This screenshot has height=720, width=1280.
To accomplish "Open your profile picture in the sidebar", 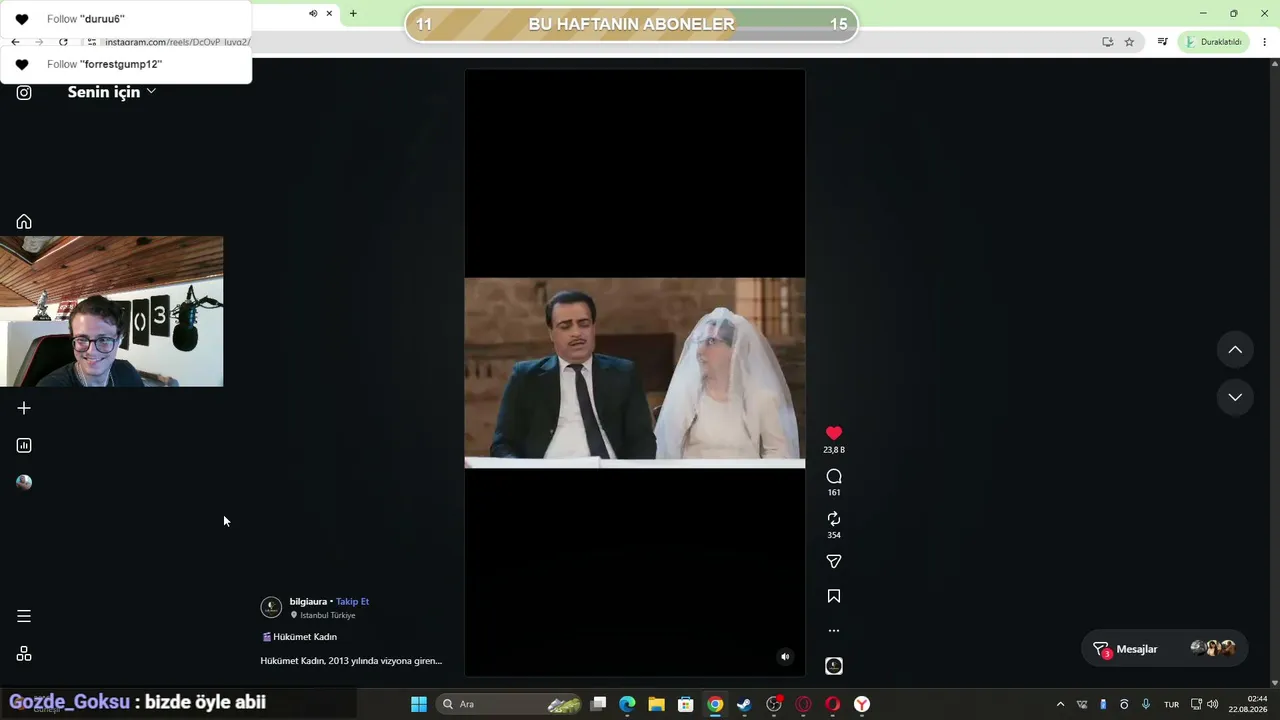I will pyautogui.click(x=24, y=482).
